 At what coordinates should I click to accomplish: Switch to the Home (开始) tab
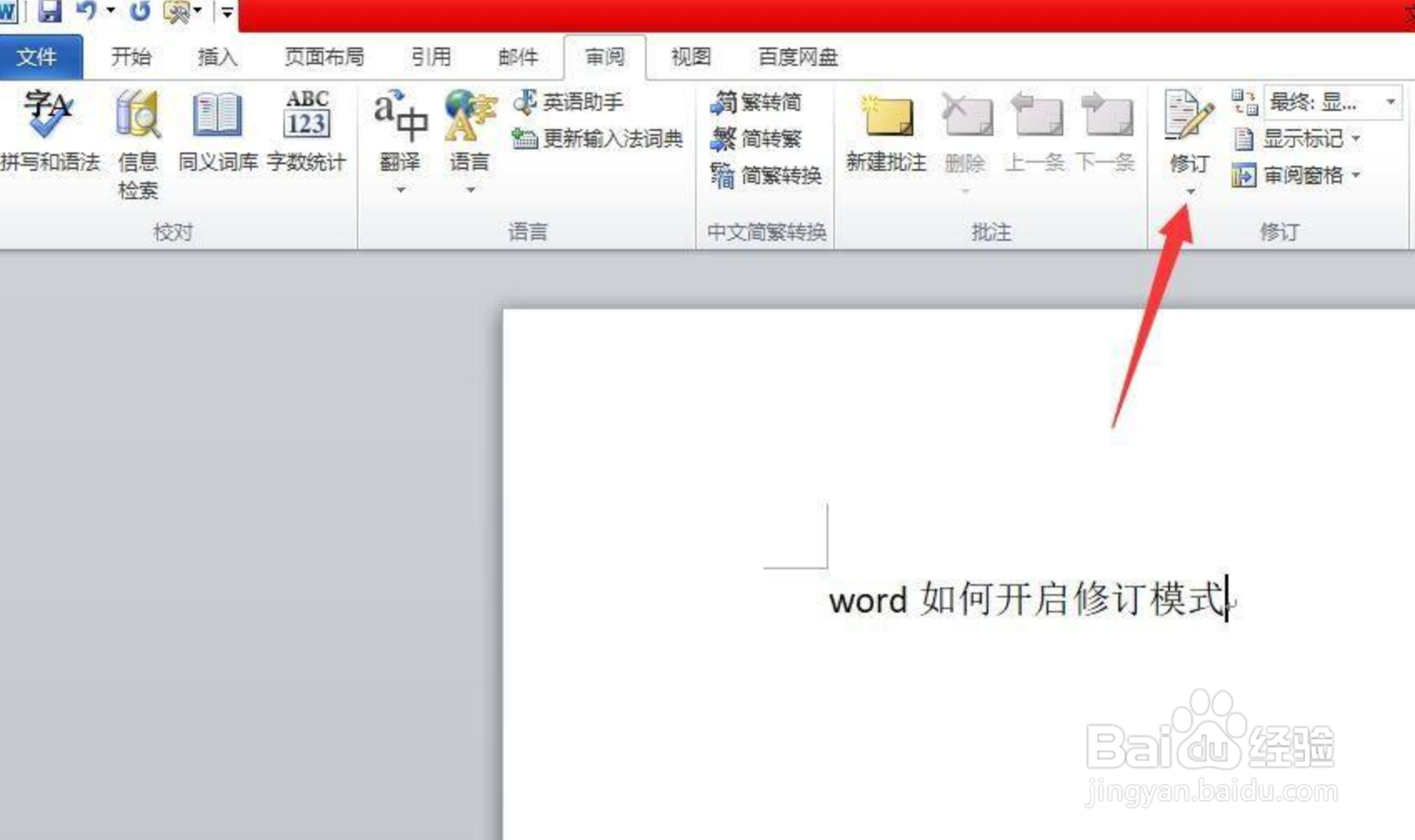[132, 57]
